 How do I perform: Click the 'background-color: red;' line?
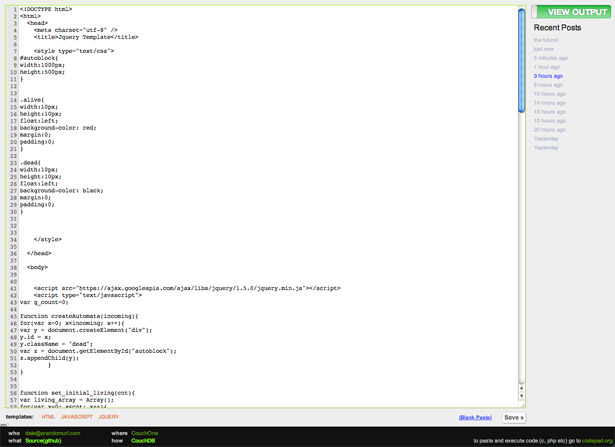pyautogui.click(x=58, y=128)
